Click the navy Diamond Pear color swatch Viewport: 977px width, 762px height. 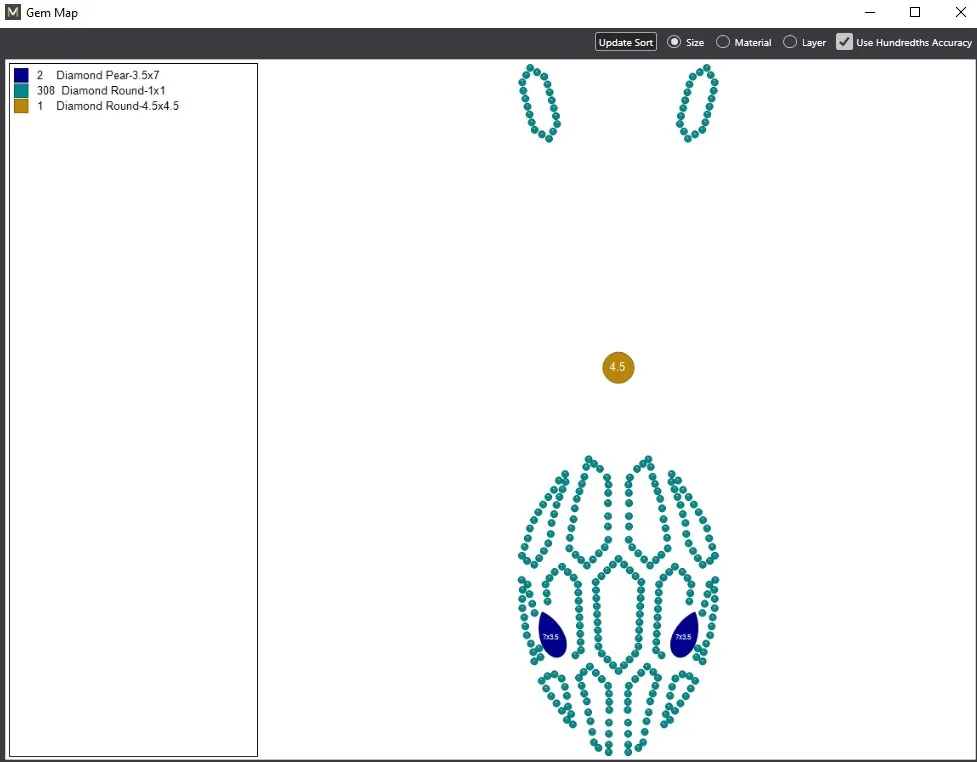(x=21, y=75)
